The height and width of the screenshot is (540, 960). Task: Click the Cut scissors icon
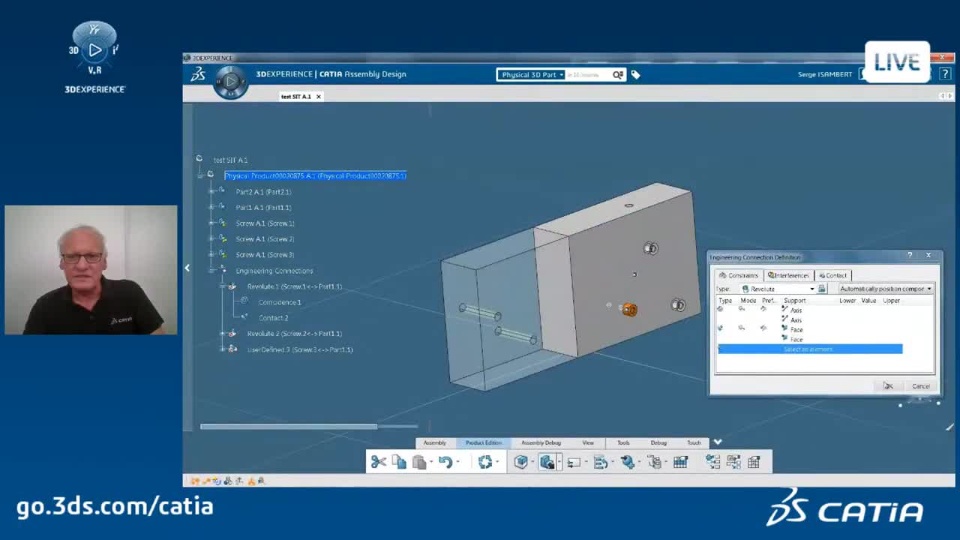[x=378, y=462]
